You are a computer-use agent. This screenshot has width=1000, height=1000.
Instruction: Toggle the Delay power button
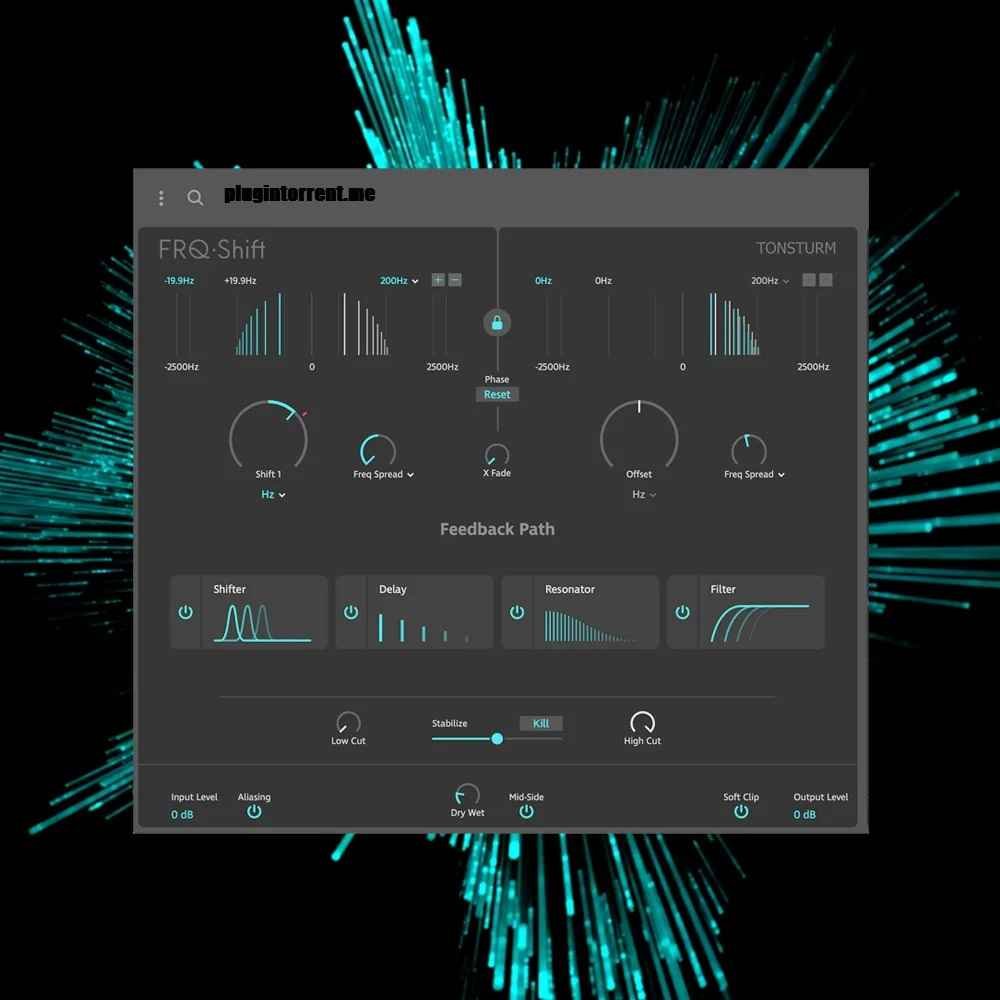(351, 612)
